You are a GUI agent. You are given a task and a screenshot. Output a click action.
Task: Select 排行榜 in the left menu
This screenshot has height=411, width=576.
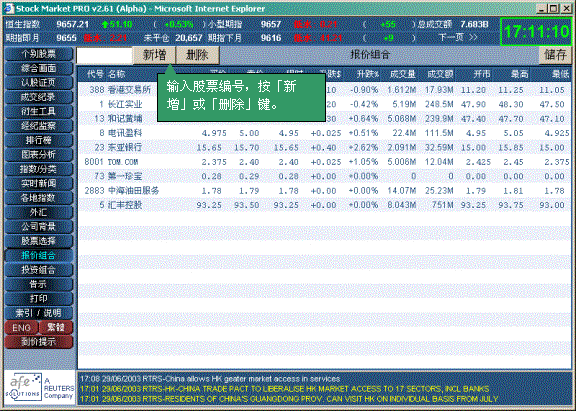click(x=39, y=140)
